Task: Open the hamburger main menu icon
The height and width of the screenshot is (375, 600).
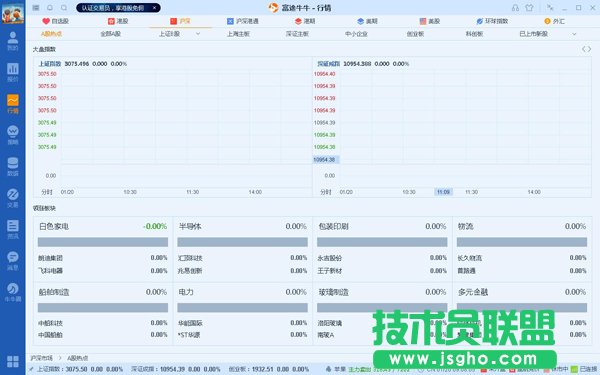Action: point(36,8)
